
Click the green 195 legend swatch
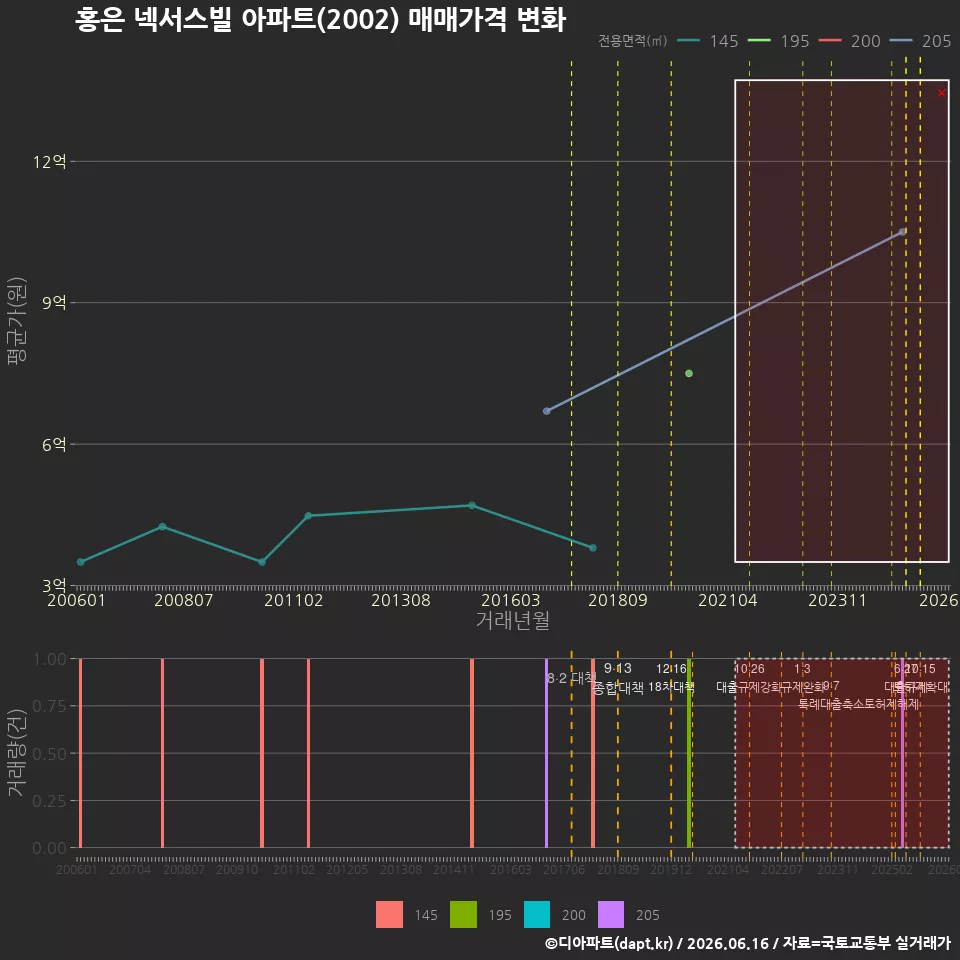pyautogui.click(x=463, y=915)
